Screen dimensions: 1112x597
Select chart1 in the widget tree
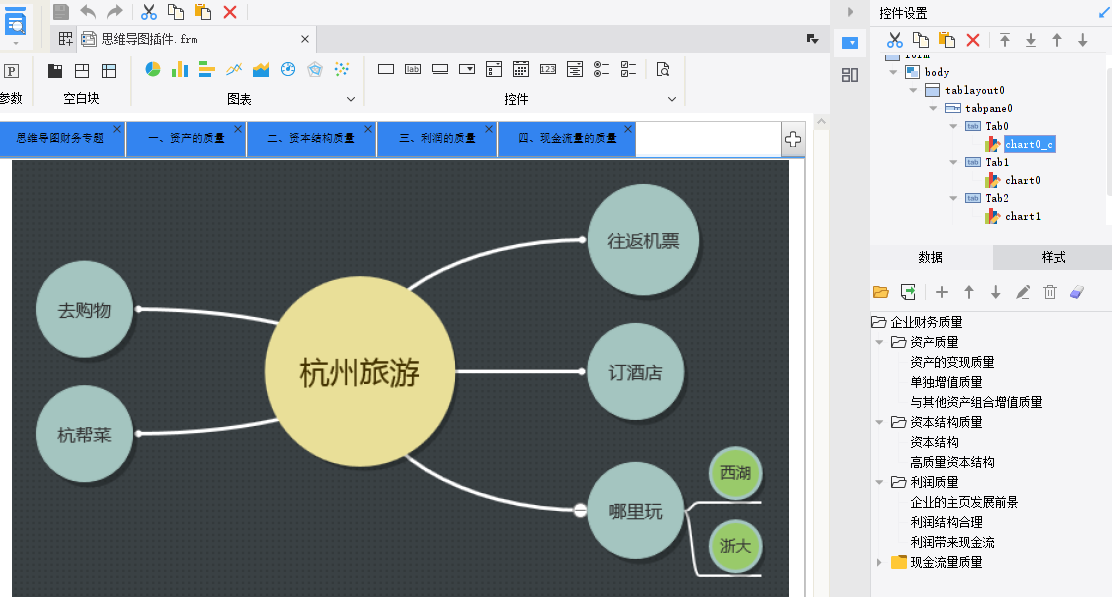pyautogui.click(x=1022, y=216)
